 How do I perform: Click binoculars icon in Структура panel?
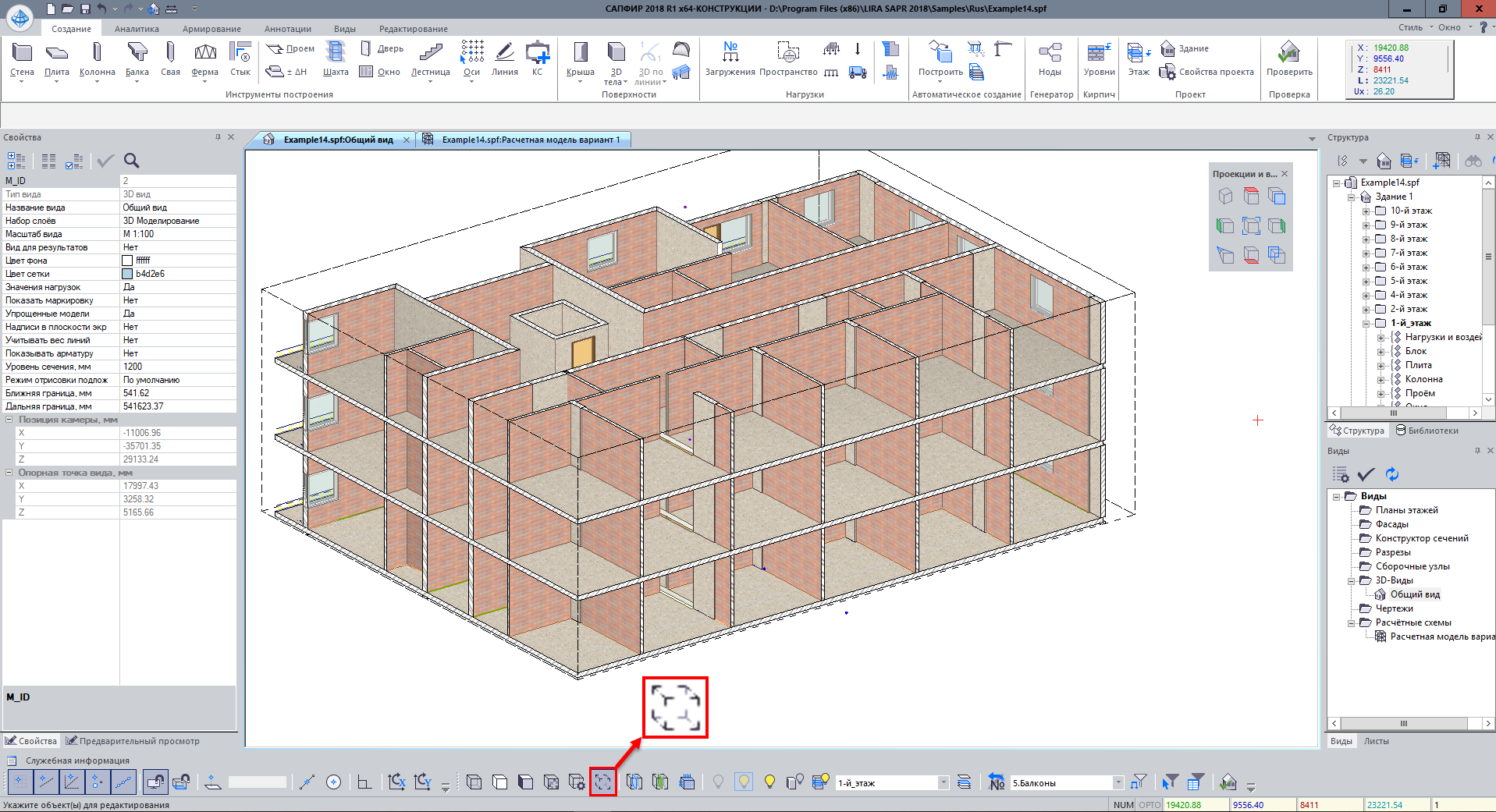click(1473, 161)
